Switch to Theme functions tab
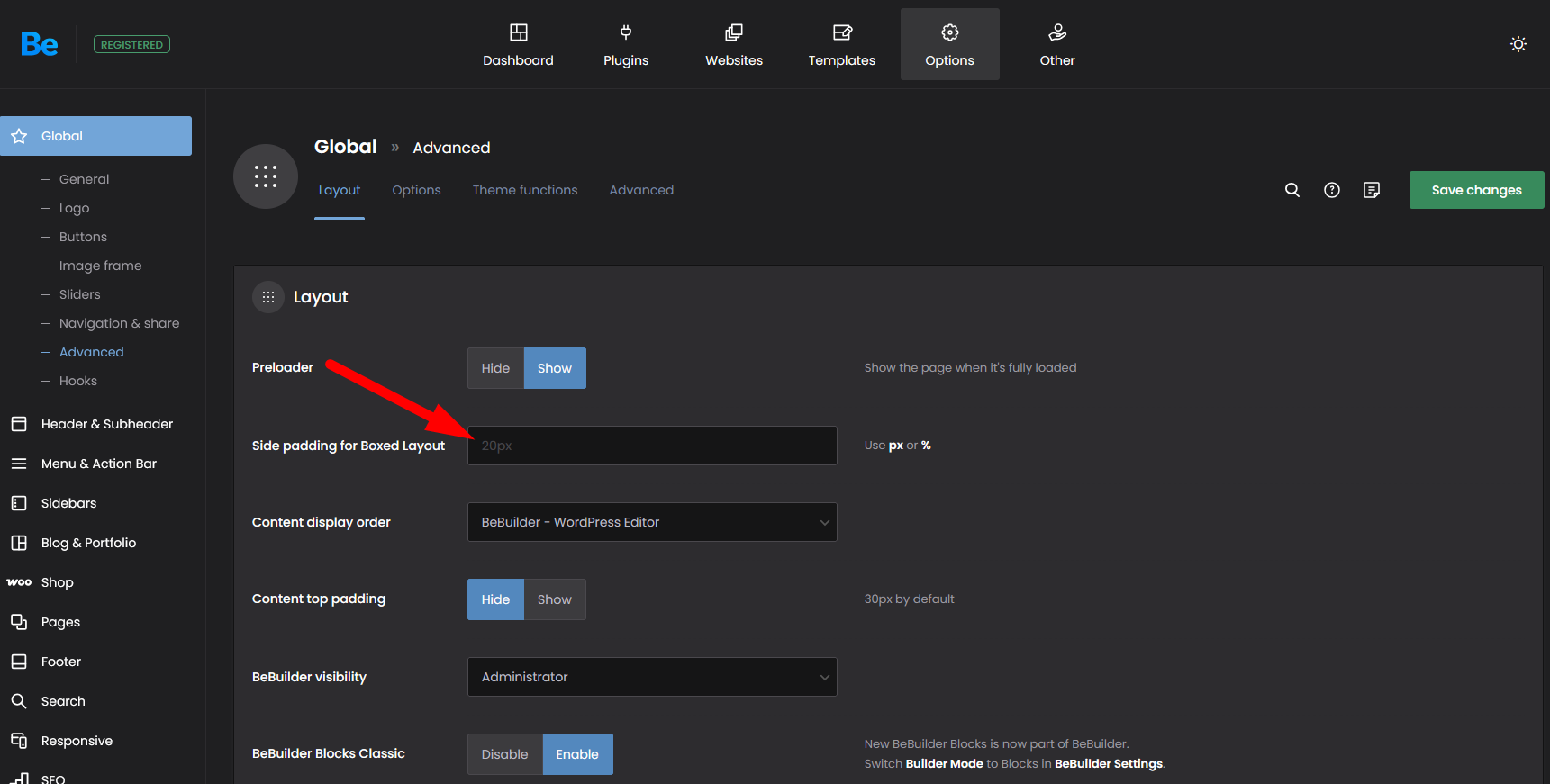 [x=525, y=190]
